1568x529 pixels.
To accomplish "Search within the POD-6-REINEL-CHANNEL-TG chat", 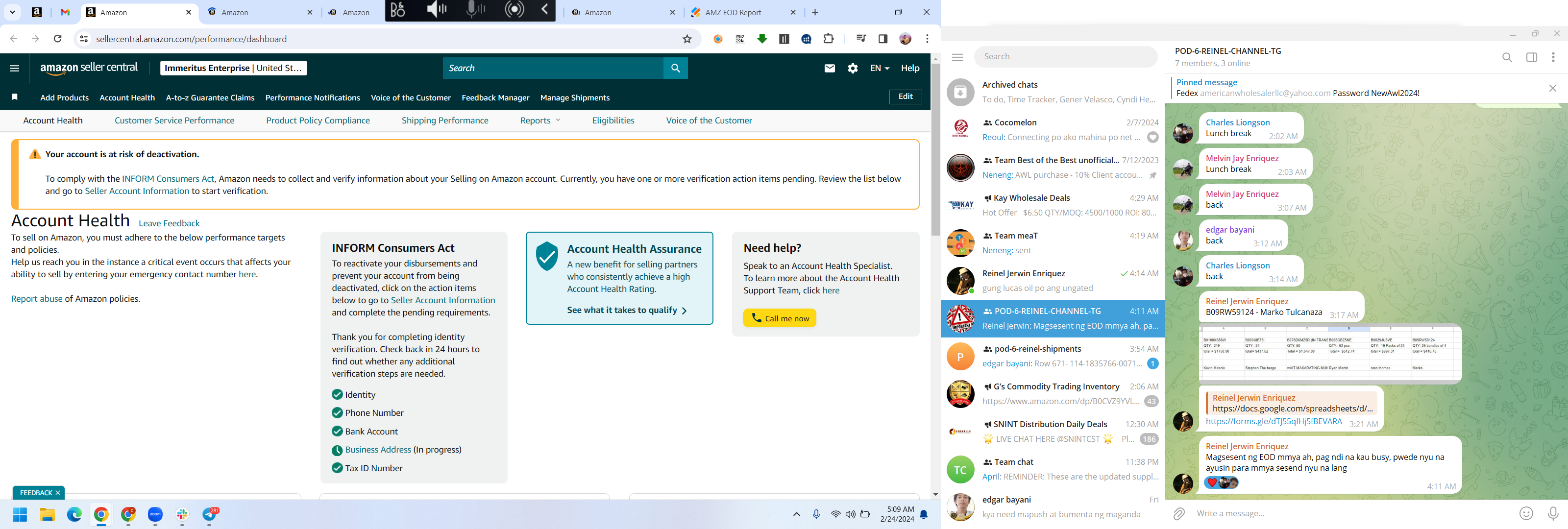I will coord(1507,57).
